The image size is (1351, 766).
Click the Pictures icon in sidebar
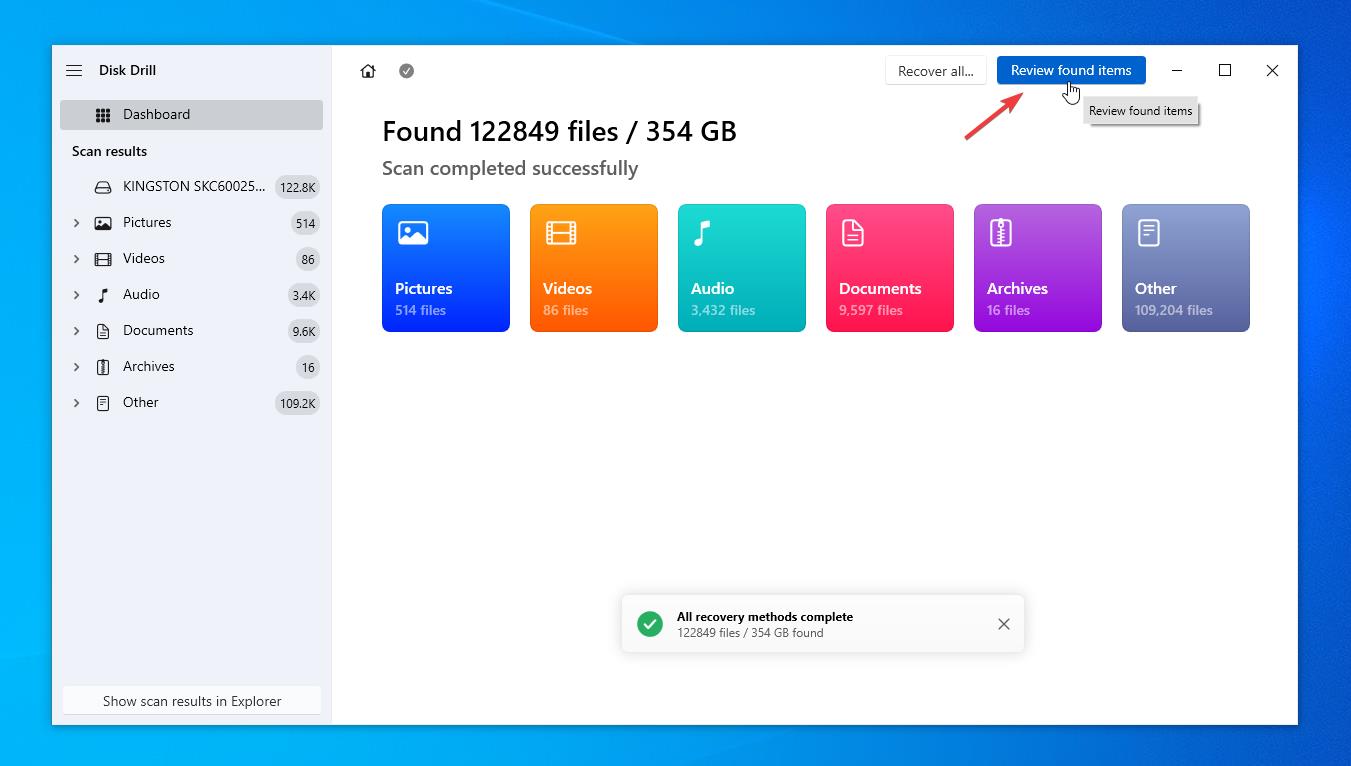[103, 223]
